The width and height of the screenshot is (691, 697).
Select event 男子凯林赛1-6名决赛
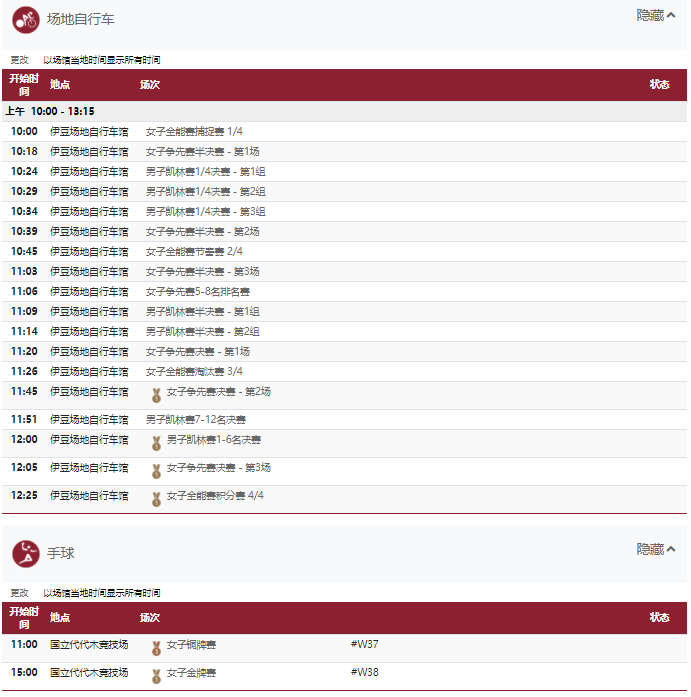pyautogui.click(x=214, y=440)
